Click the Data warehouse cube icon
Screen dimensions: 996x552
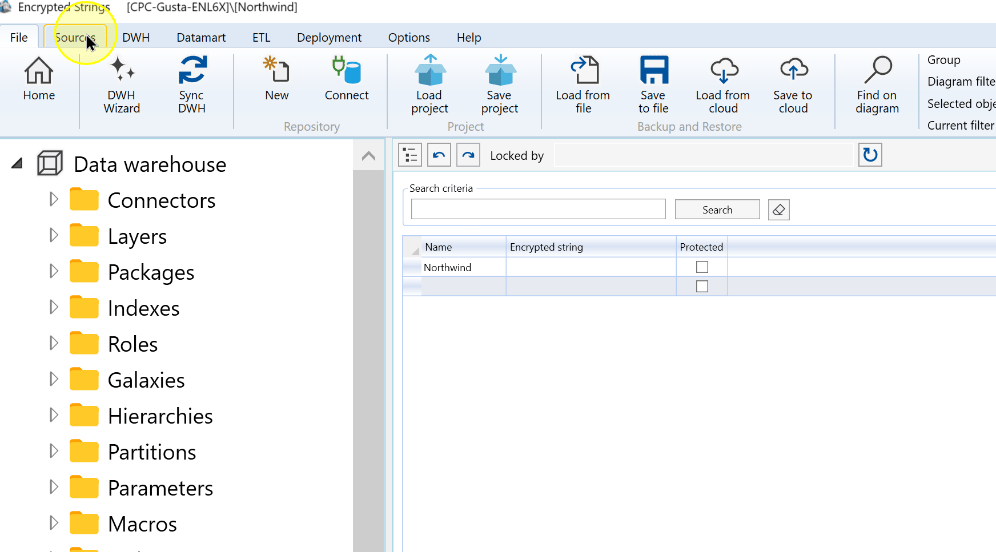[50, 164]
